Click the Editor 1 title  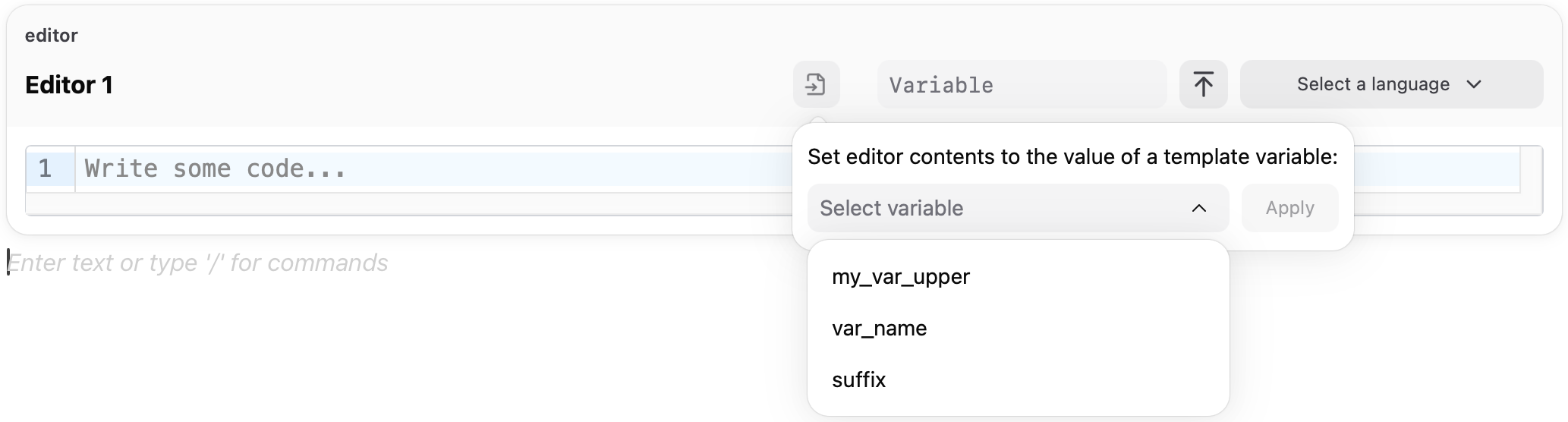coord(69,85)
